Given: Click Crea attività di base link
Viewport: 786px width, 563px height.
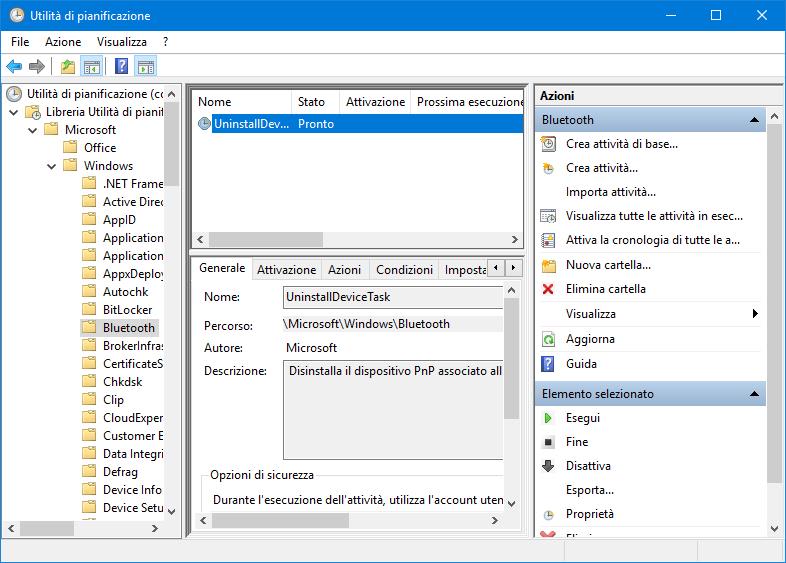Looking at the screenshot, I should pyautogui.click(x=622, y=144).
